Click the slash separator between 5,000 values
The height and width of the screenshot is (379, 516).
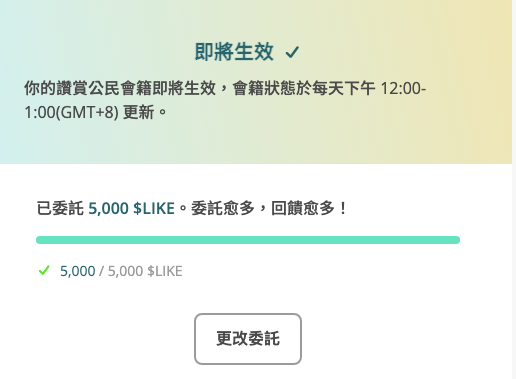click(x=101, y=271)
